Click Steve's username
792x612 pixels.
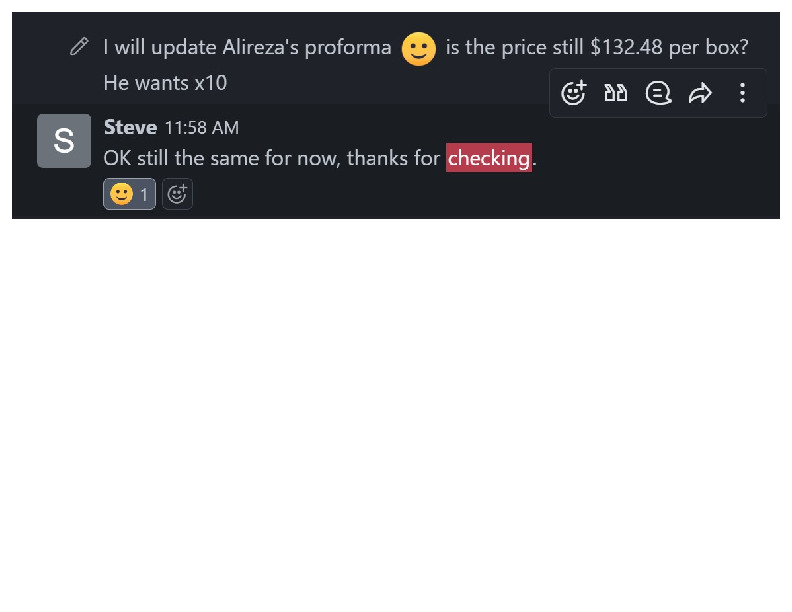pyautogui.click(x=130, y=127)
